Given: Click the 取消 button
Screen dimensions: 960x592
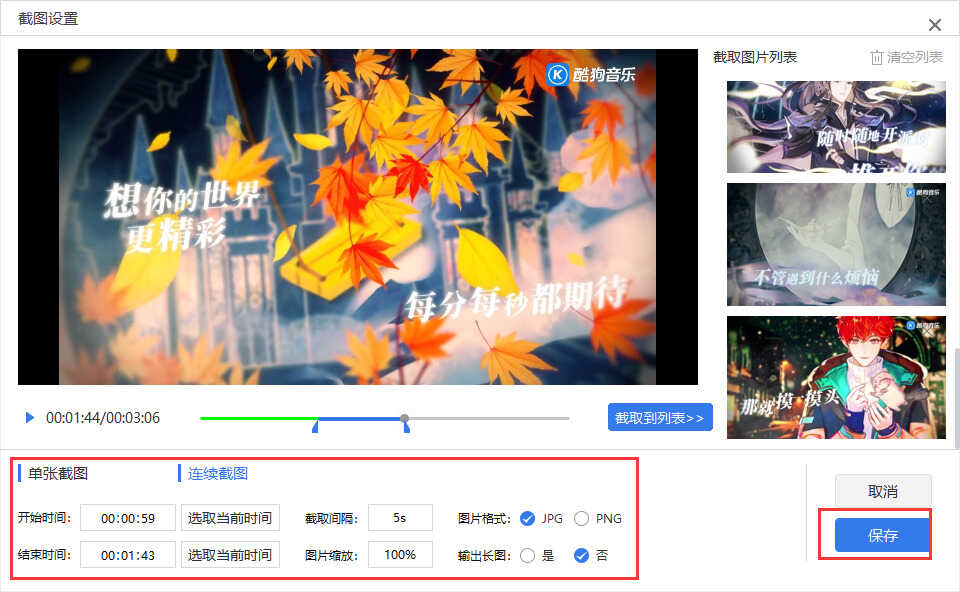Looking at the screenshot, I should [883, 491].
